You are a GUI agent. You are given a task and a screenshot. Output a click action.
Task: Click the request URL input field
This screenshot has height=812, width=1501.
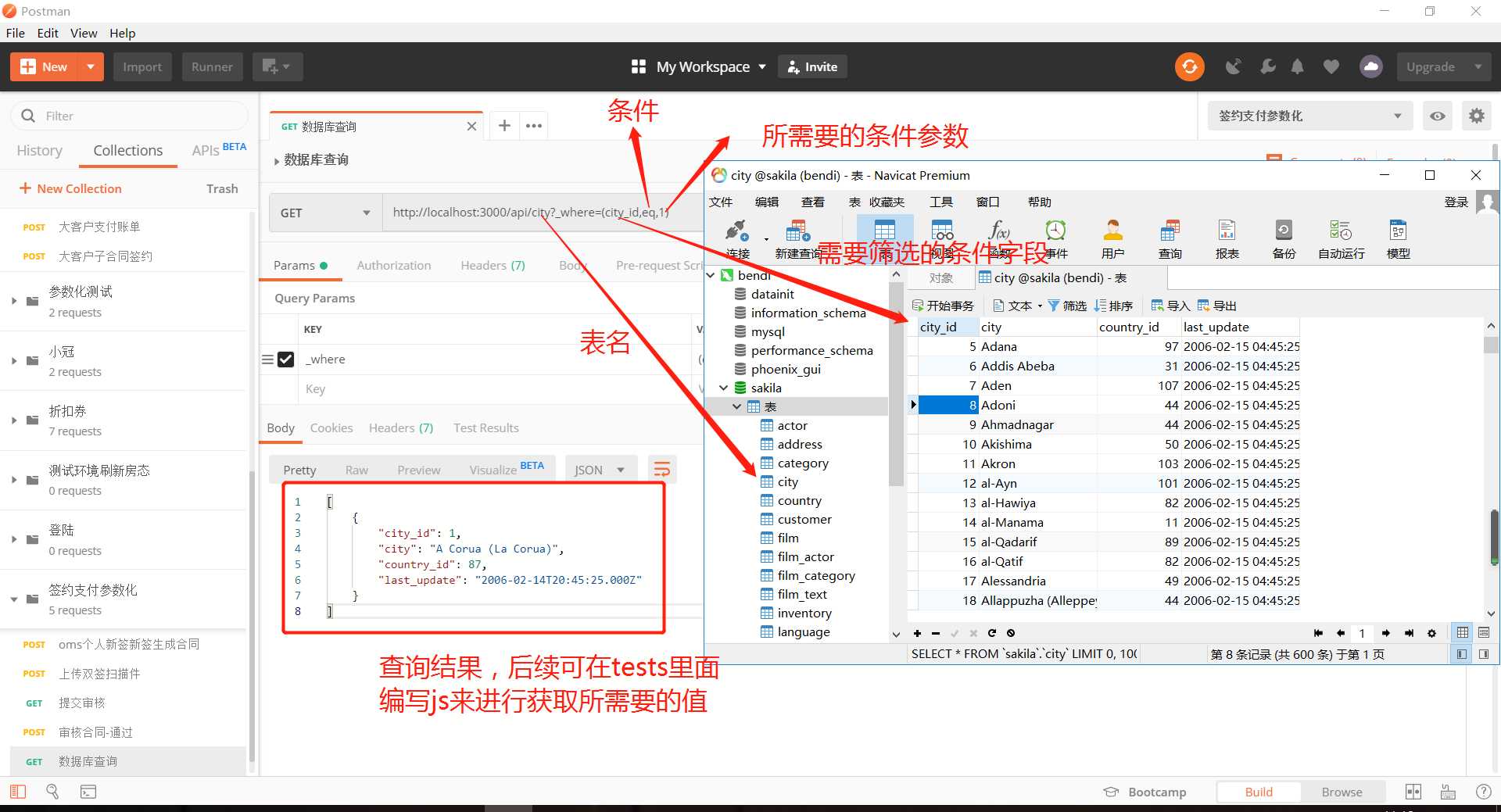pos(543,213)
